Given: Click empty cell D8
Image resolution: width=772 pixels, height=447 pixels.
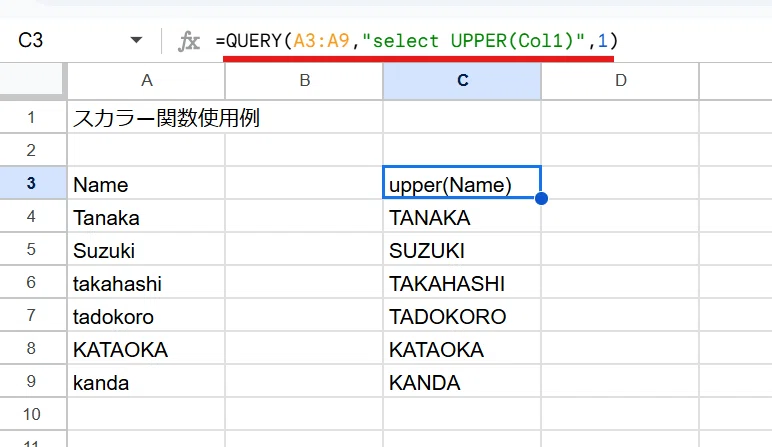Looking at the screenshot, I should [620, 348].
